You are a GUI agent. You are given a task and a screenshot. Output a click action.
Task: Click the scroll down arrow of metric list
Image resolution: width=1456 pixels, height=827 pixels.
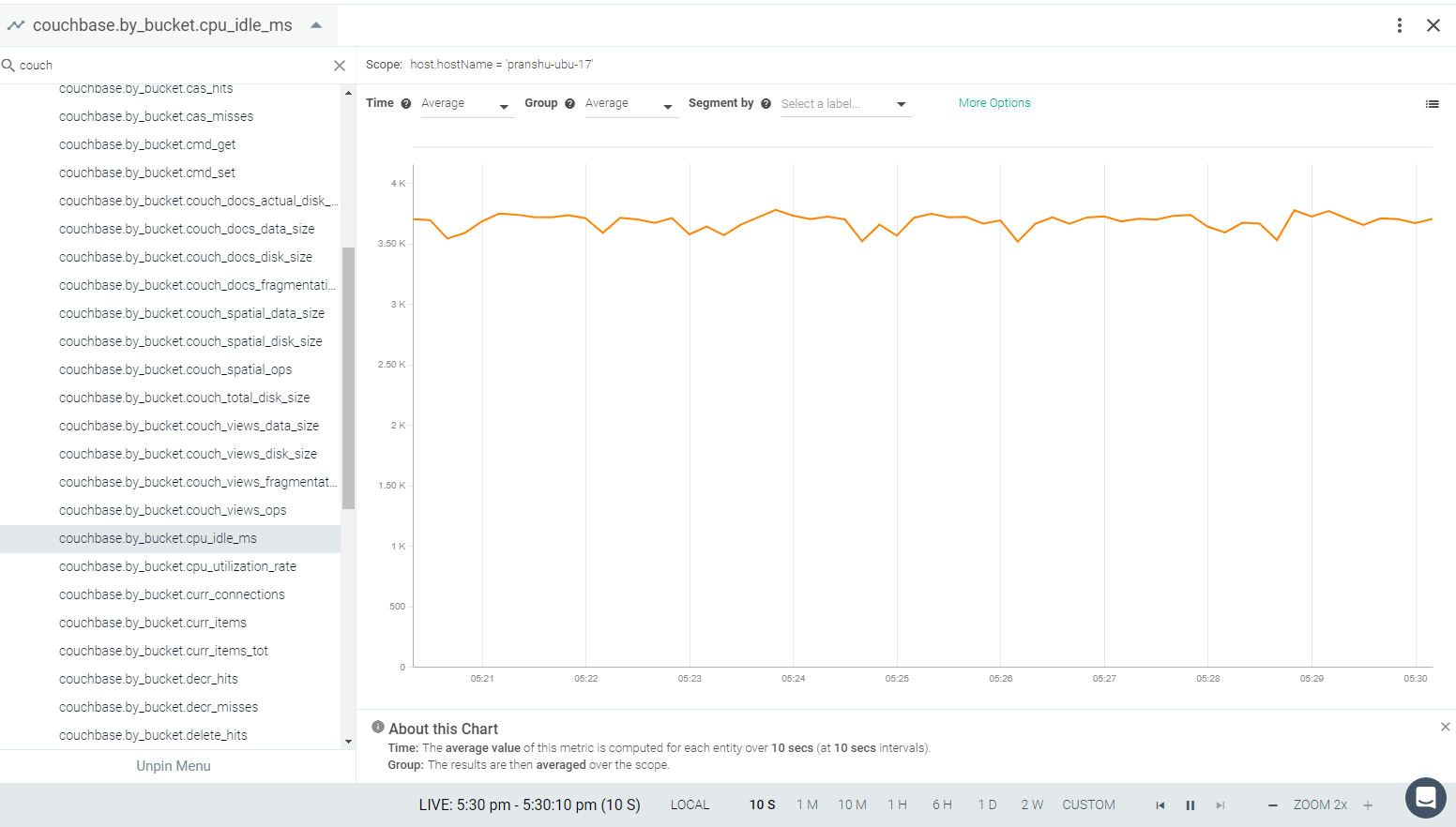point(348,742)
